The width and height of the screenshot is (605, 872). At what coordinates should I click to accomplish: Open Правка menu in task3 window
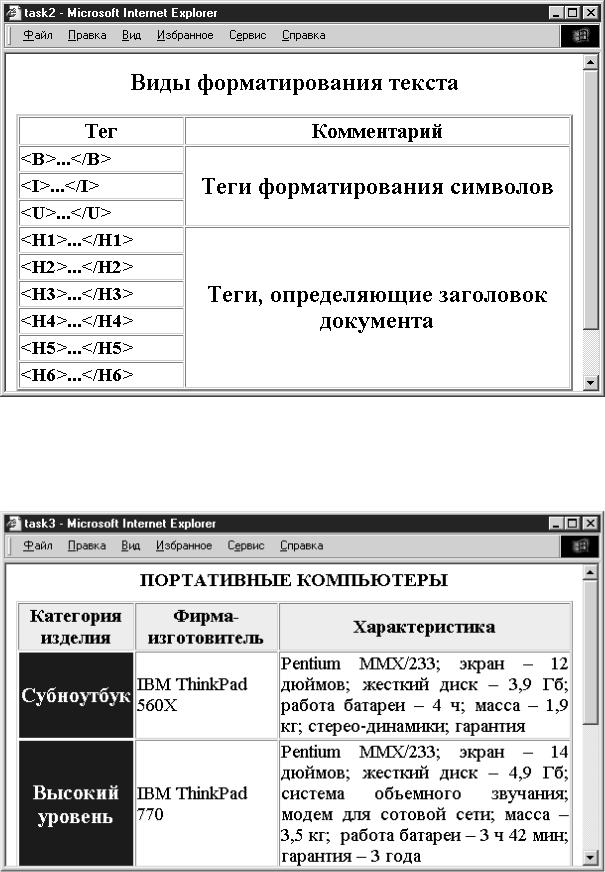tap(86, 546)
